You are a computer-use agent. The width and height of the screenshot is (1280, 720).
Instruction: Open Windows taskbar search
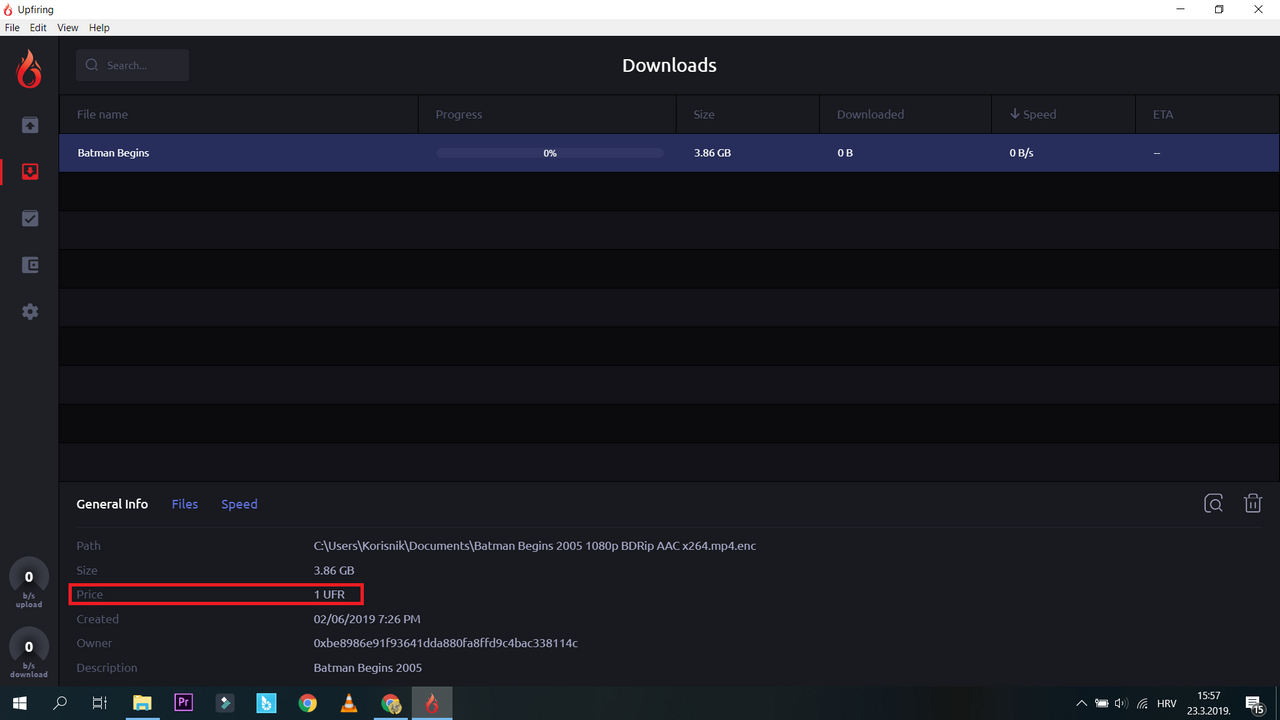[60, 703]
